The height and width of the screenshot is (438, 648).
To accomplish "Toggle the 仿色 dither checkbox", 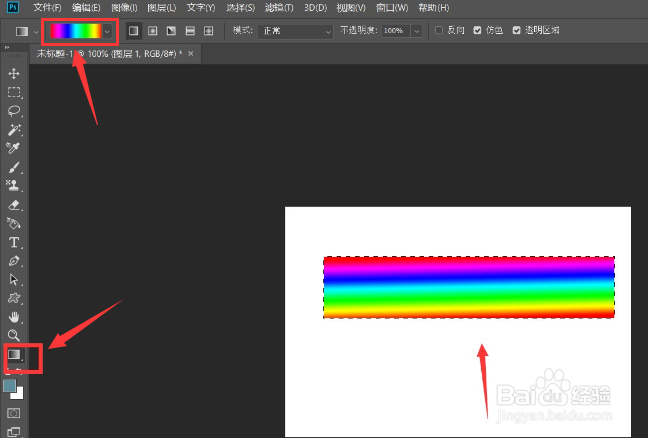I will pyautogui.click(x=477, y=30).
